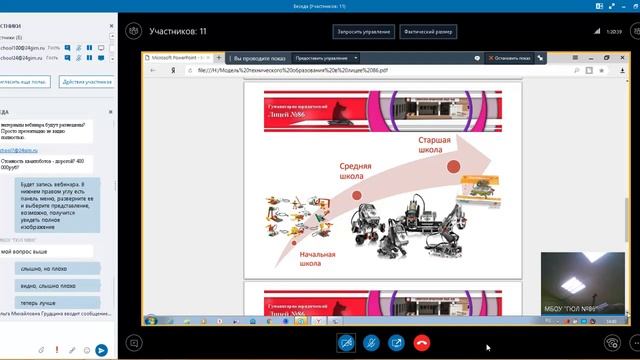The image size is (640, 360).
Task: Open the participants list icon beside Участников: 11
Action: 133,31
